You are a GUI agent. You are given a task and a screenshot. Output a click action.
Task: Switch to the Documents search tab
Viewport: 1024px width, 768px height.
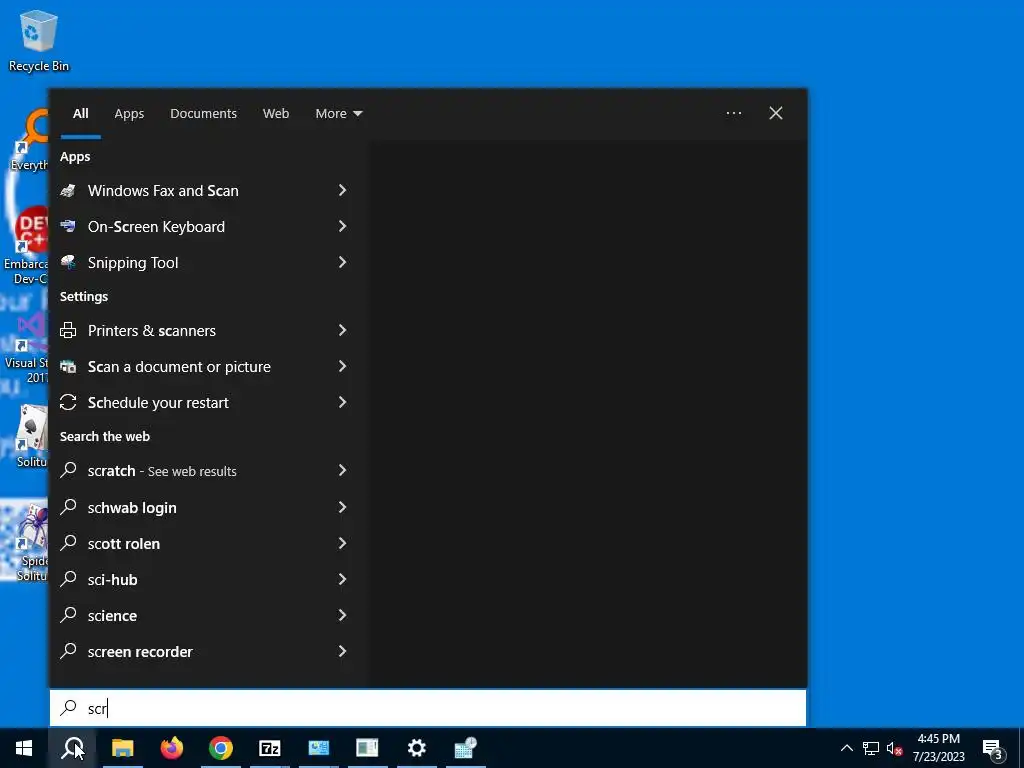click(x=203, y=114)
